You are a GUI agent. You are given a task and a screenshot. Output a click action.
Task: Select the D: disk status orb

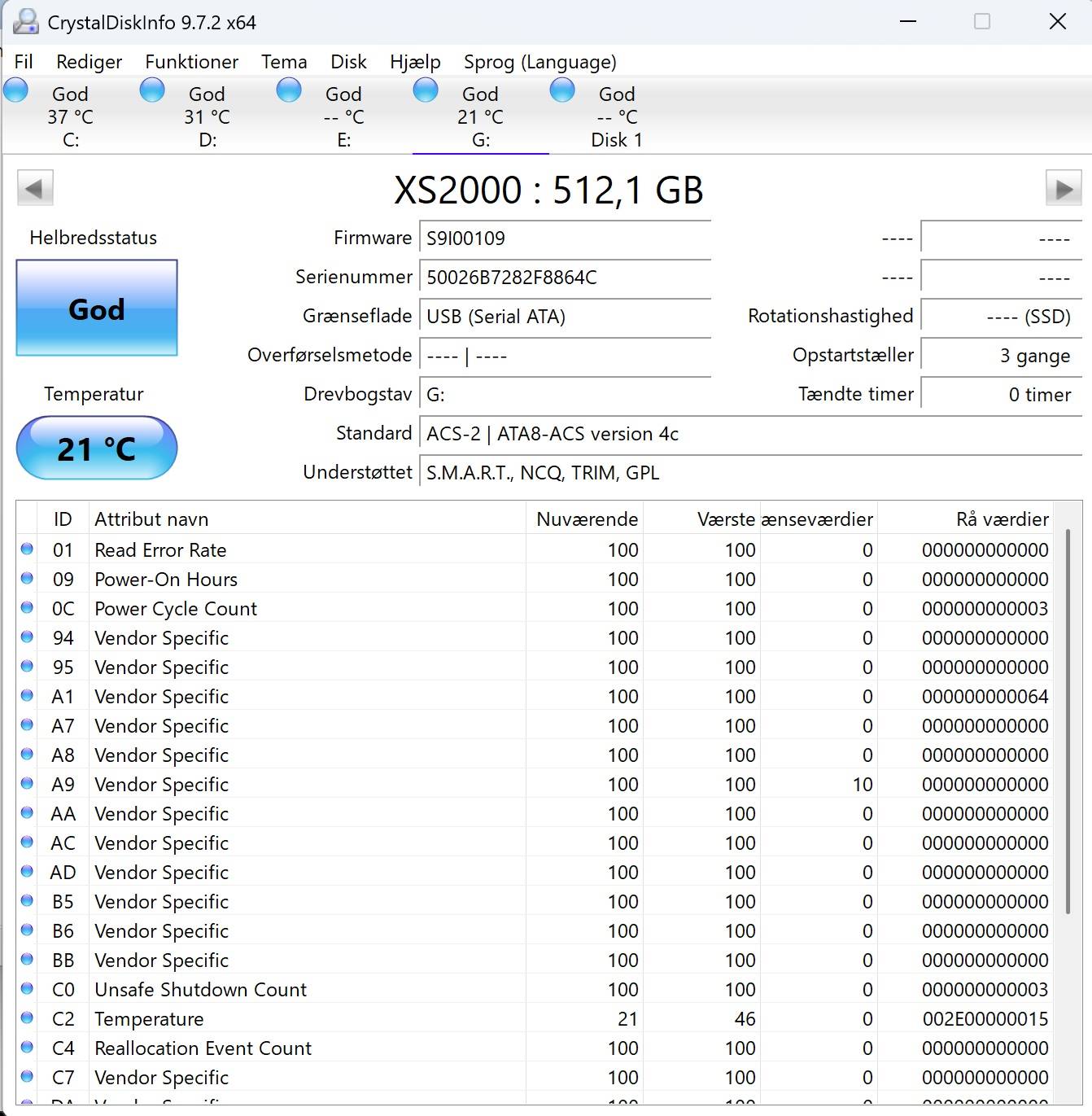(152, 90)
